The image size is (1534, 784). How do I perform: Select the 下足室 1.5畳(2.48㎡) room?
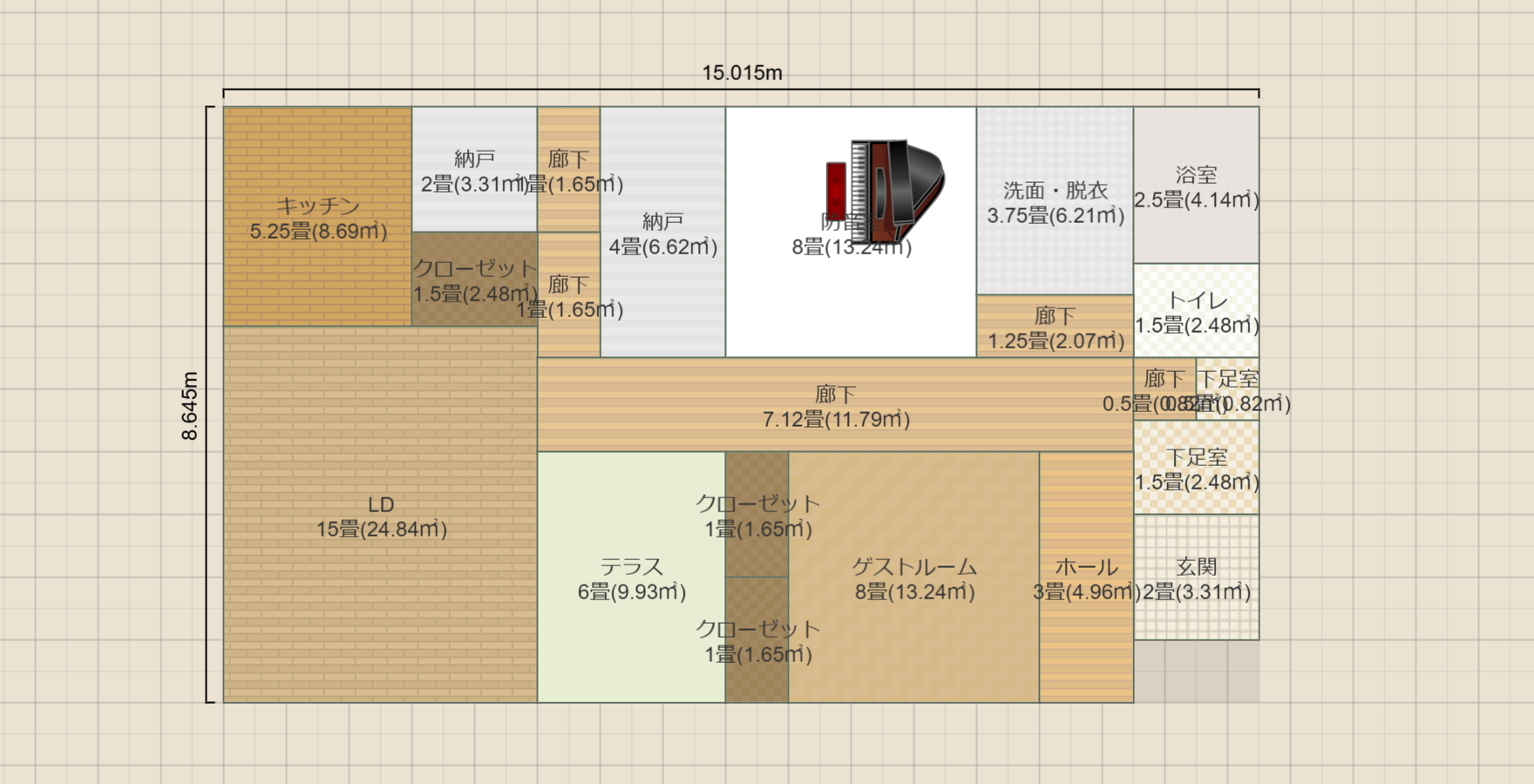[1196, 468]
